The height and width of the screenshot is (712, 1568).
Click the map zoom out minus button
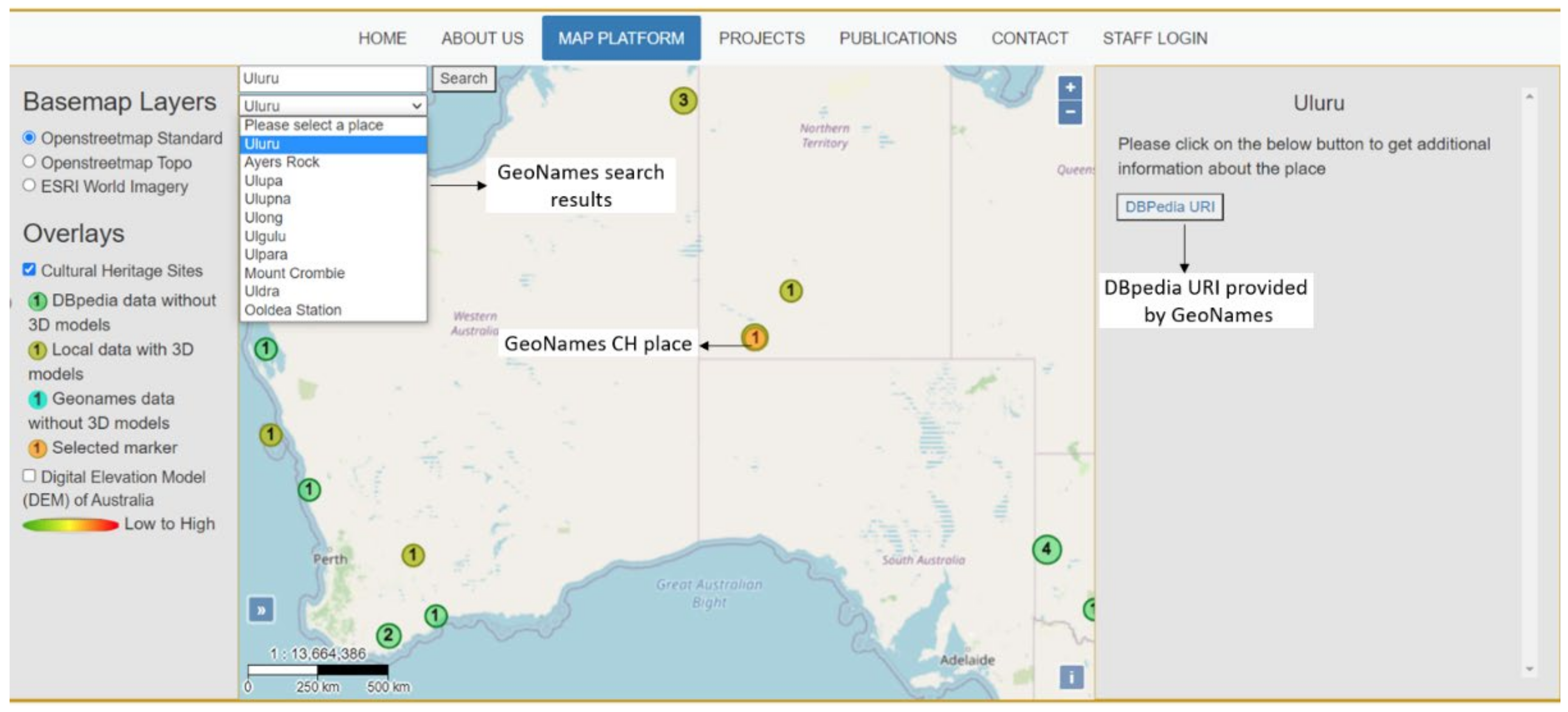1069,113
